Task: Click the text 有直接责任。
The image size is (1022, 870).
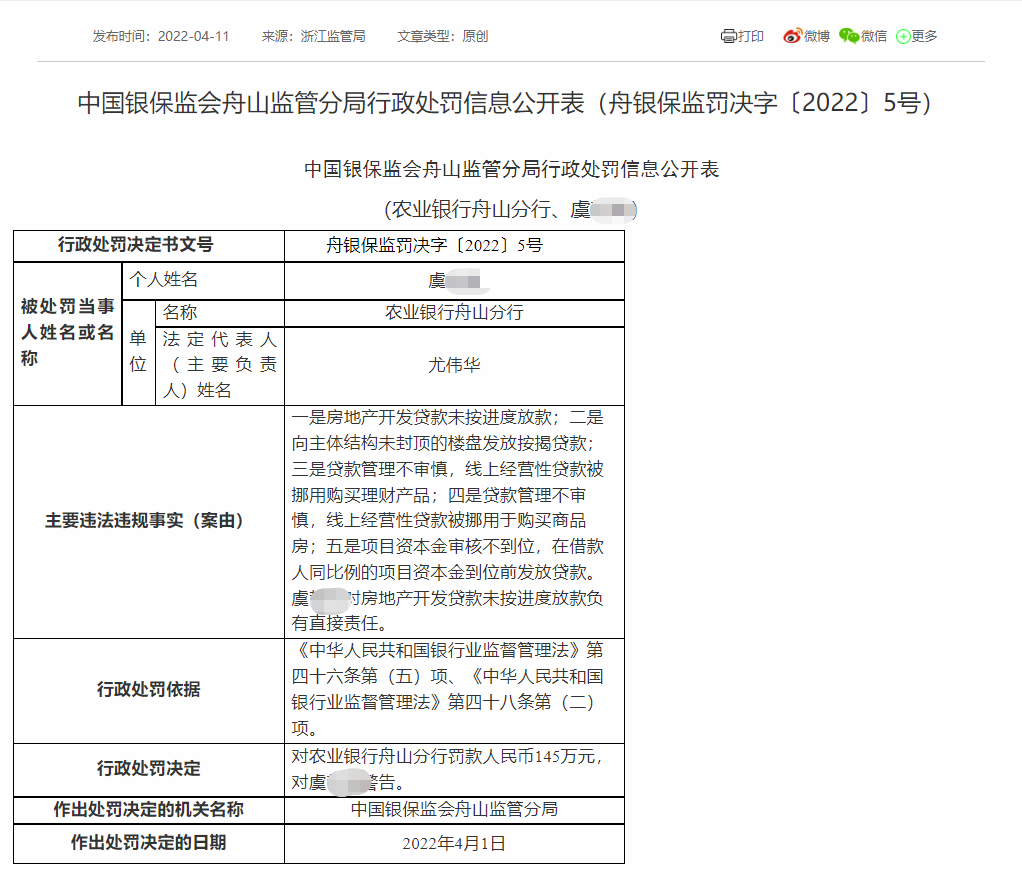Action: (340, 624)
